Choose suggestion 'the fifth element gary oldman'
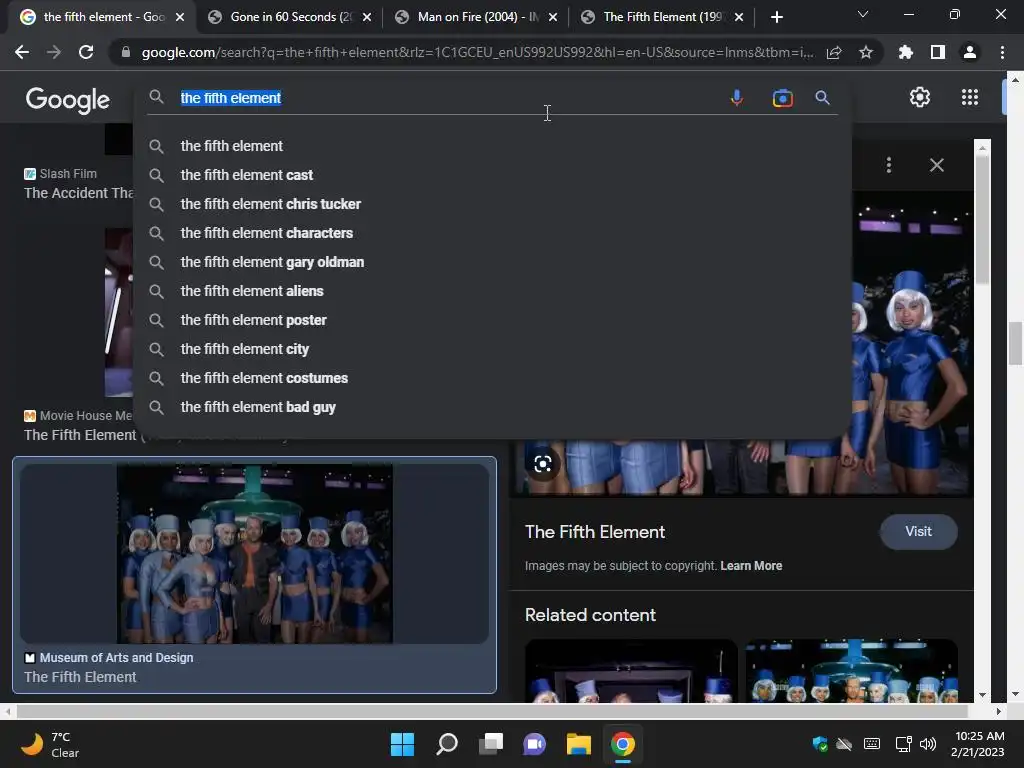 coord(492,262)
